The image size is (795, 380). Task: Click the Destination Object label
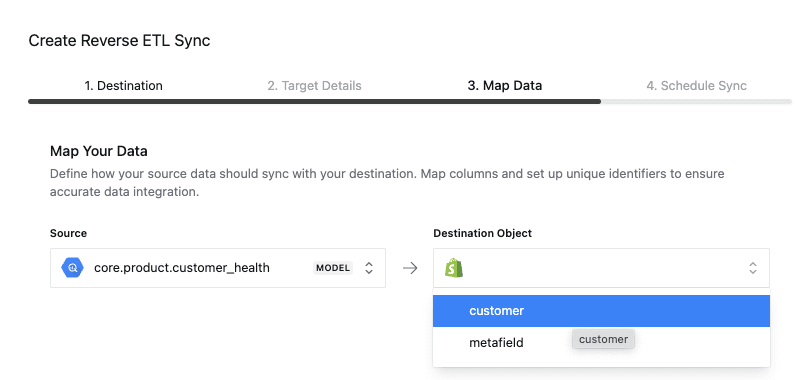[x=483, y=233]
